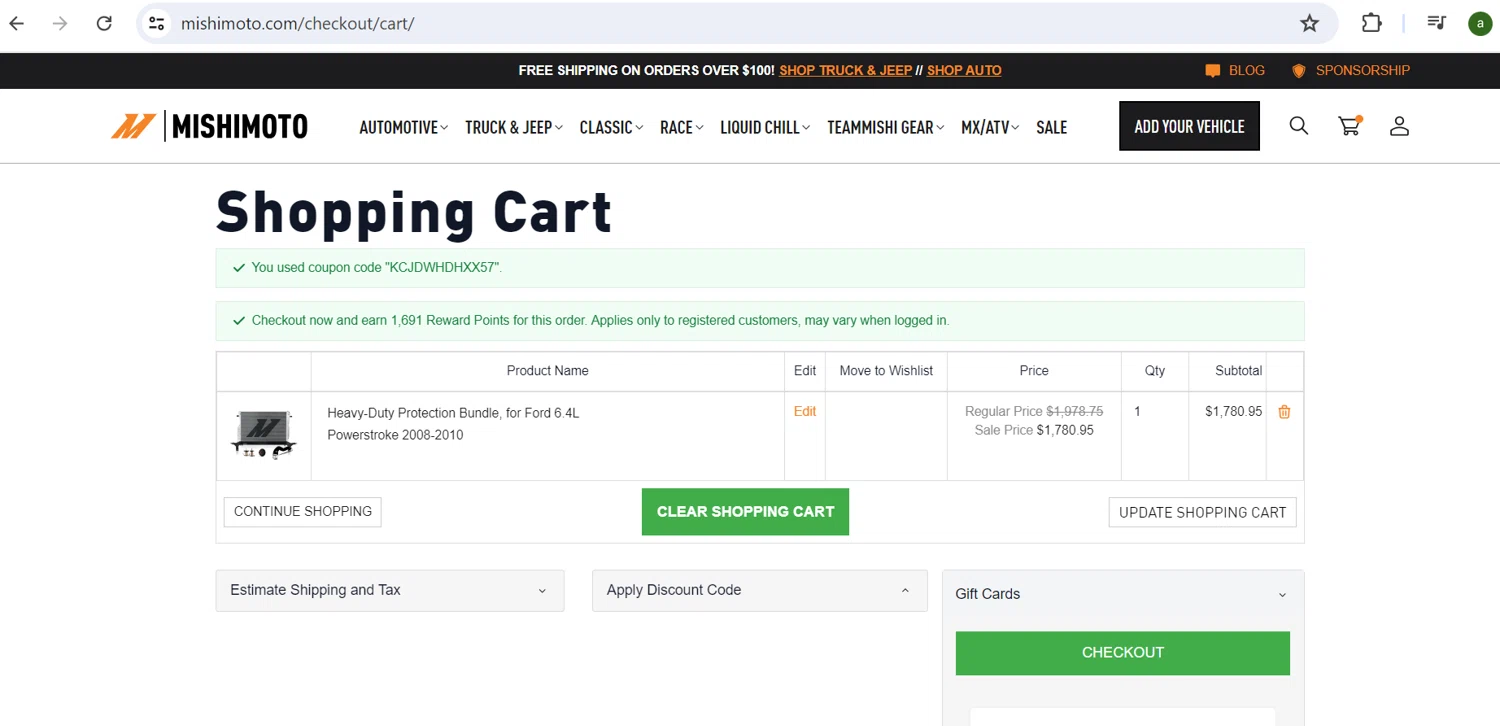Expand the MX/ATV menu

pyautogui.click(x=990, y=127)
